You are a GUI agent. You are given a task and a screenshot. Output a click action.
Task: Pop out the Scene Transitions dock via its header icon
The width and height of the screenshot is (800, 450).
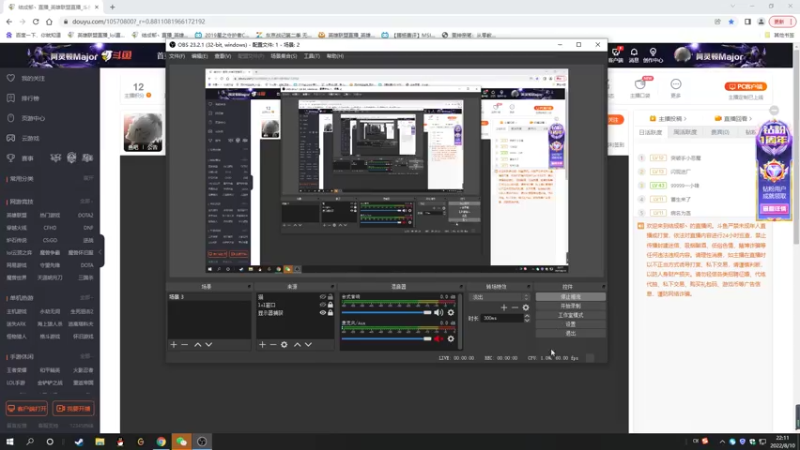pyautogui.click(x=529, y=287)
